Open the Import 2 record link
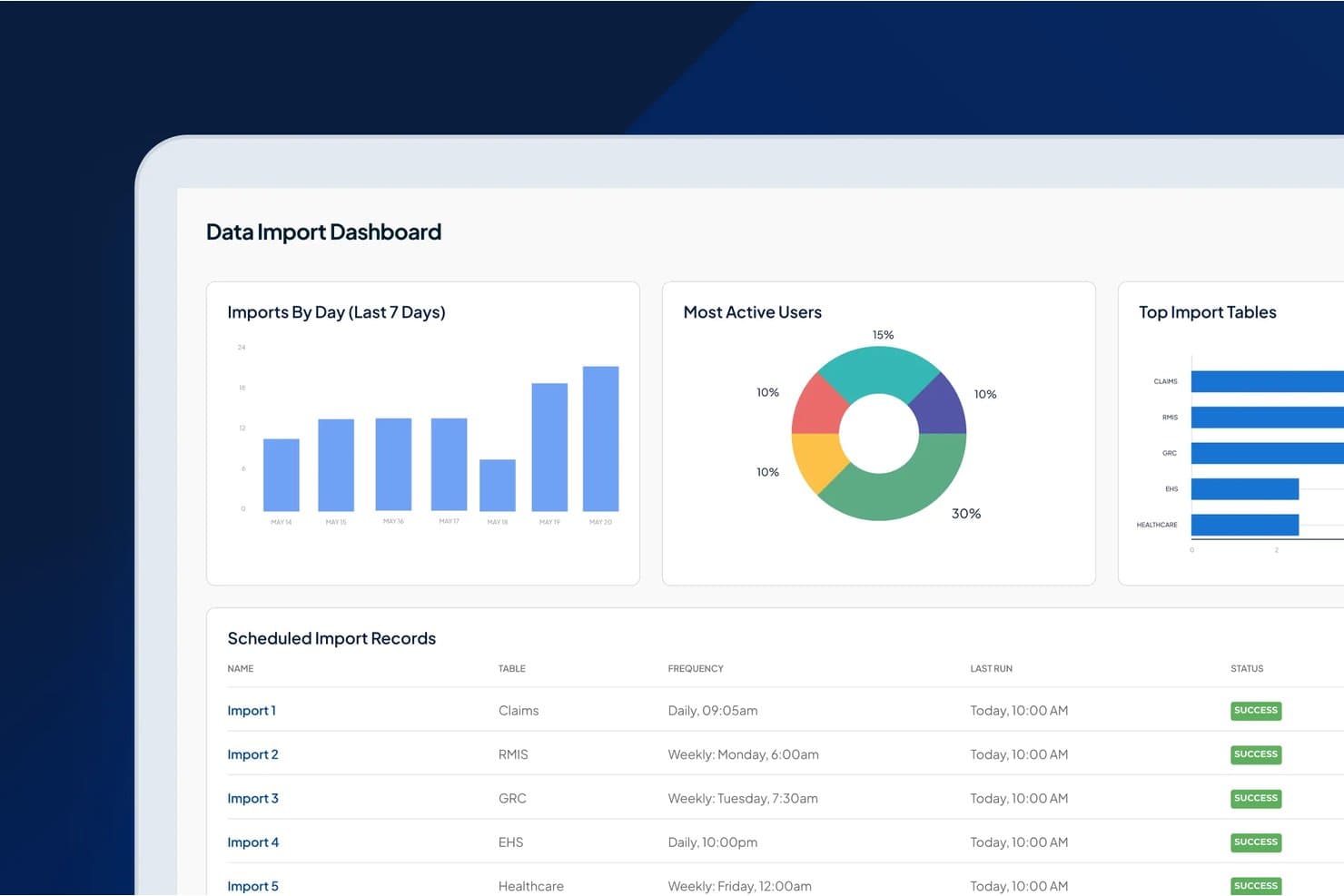Viewport: 1344px width, 896px height. (252, 754)
